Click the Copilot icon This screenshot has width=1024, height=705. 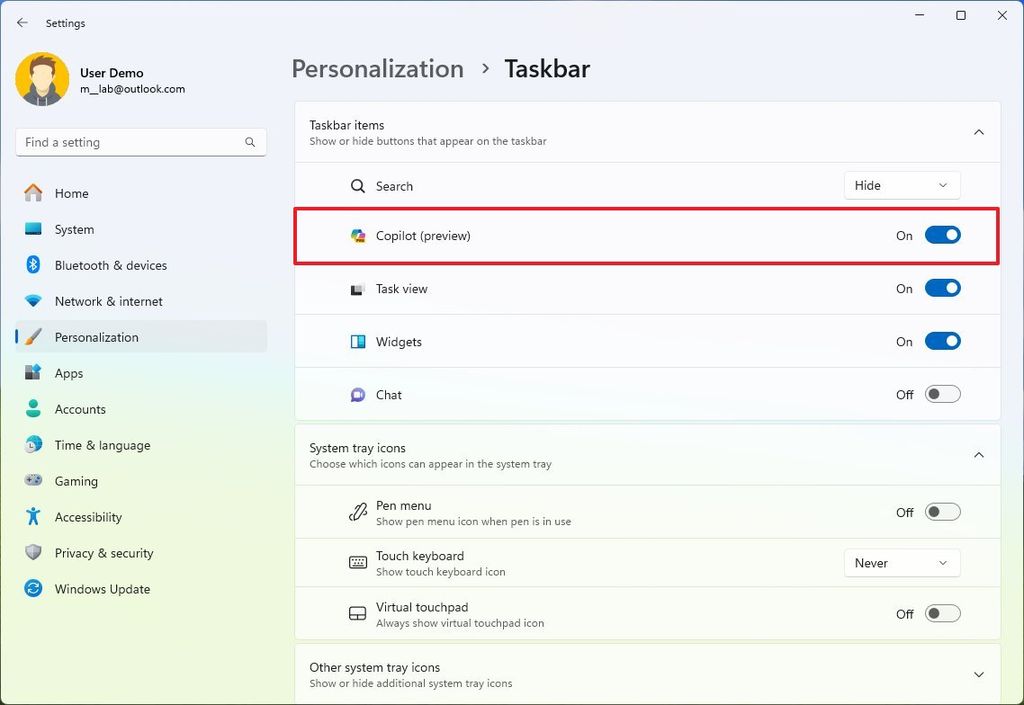356,236
